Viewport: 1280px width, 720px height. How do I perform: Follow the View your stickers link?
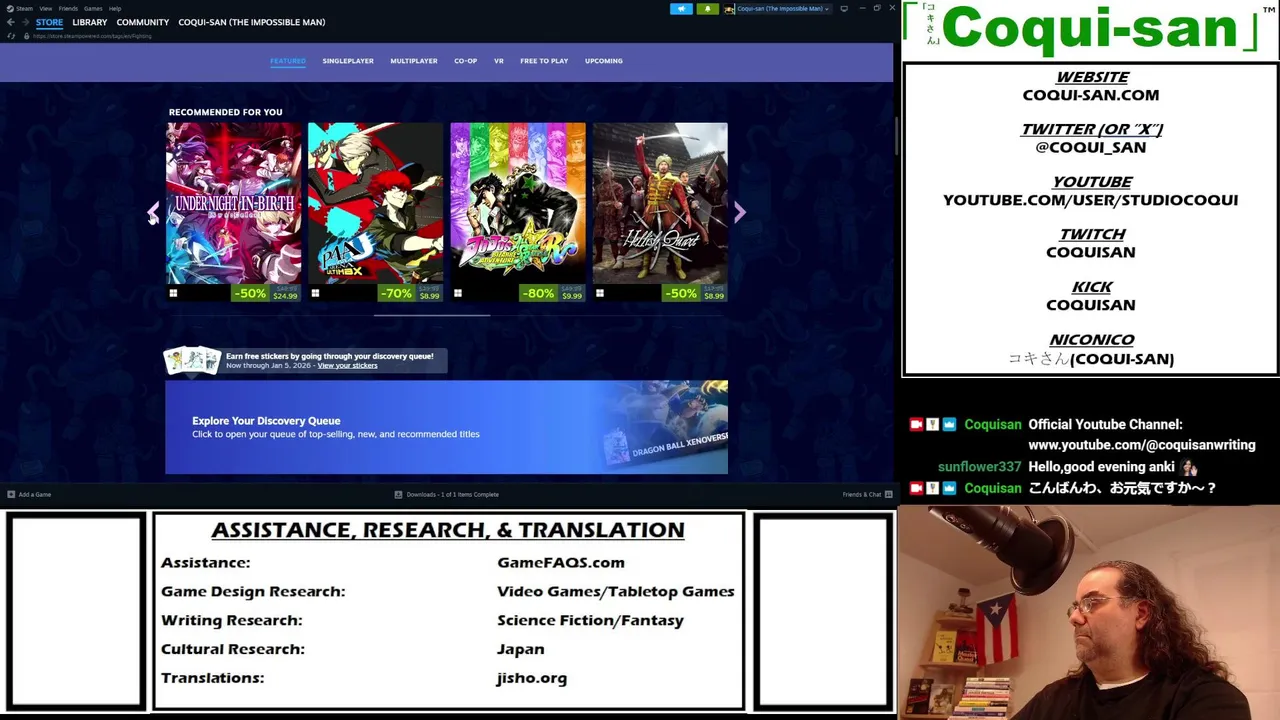pyautogui.click(x=347, y=366)
